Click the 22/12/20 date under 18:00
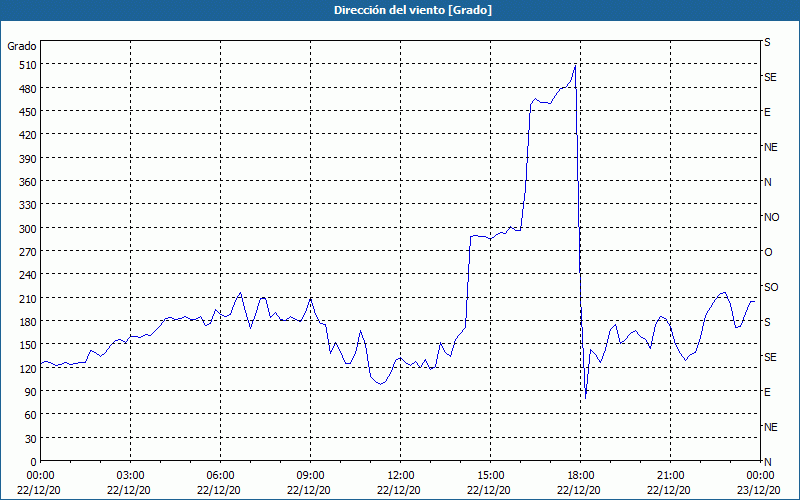Screen dimensions: 800x500 tap(579, 490)
